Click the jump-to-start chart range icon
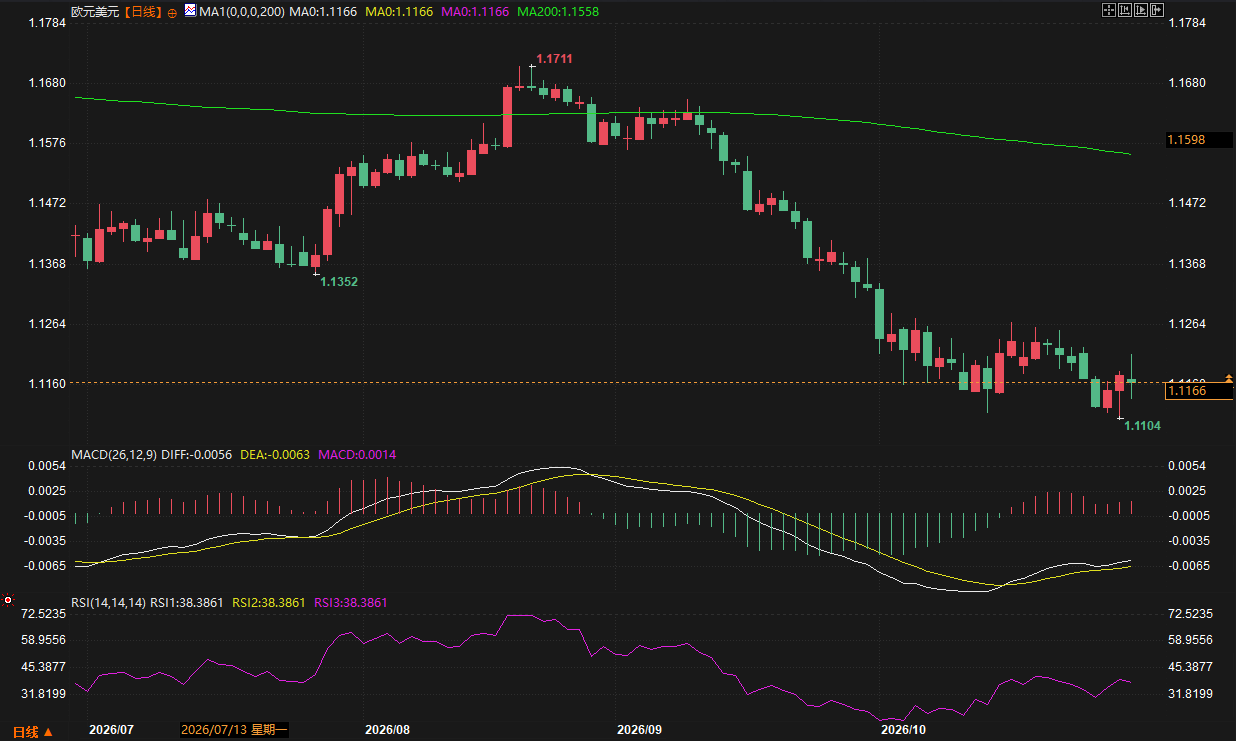Image resolution: width=1236 pixels, height=741 pixels. coord(1124,11)
